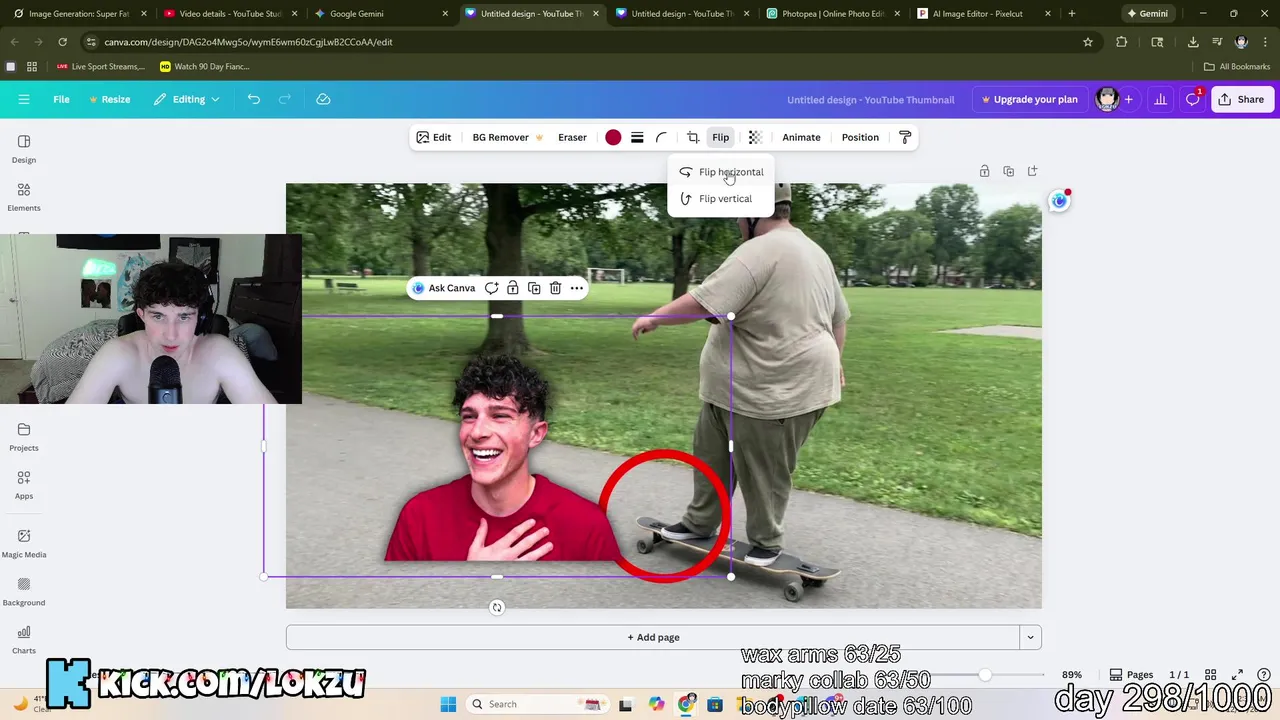This screenshot has height=720, width=1280.
Task: Select Flip vertical from the flip menu
Action: [x=721, y=199]
